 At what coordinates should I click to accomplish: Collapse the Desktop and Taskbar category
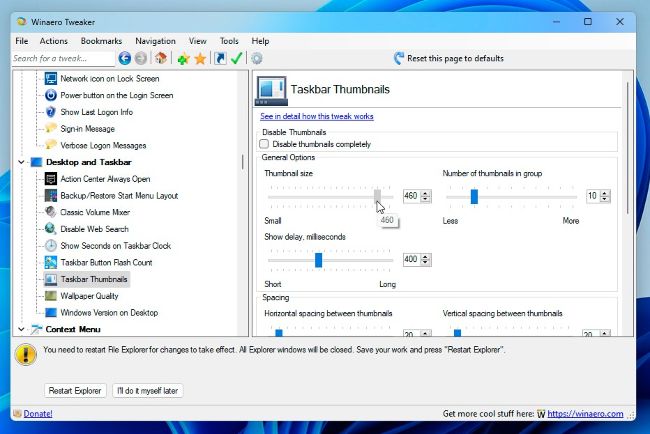[x=22, y=162]
